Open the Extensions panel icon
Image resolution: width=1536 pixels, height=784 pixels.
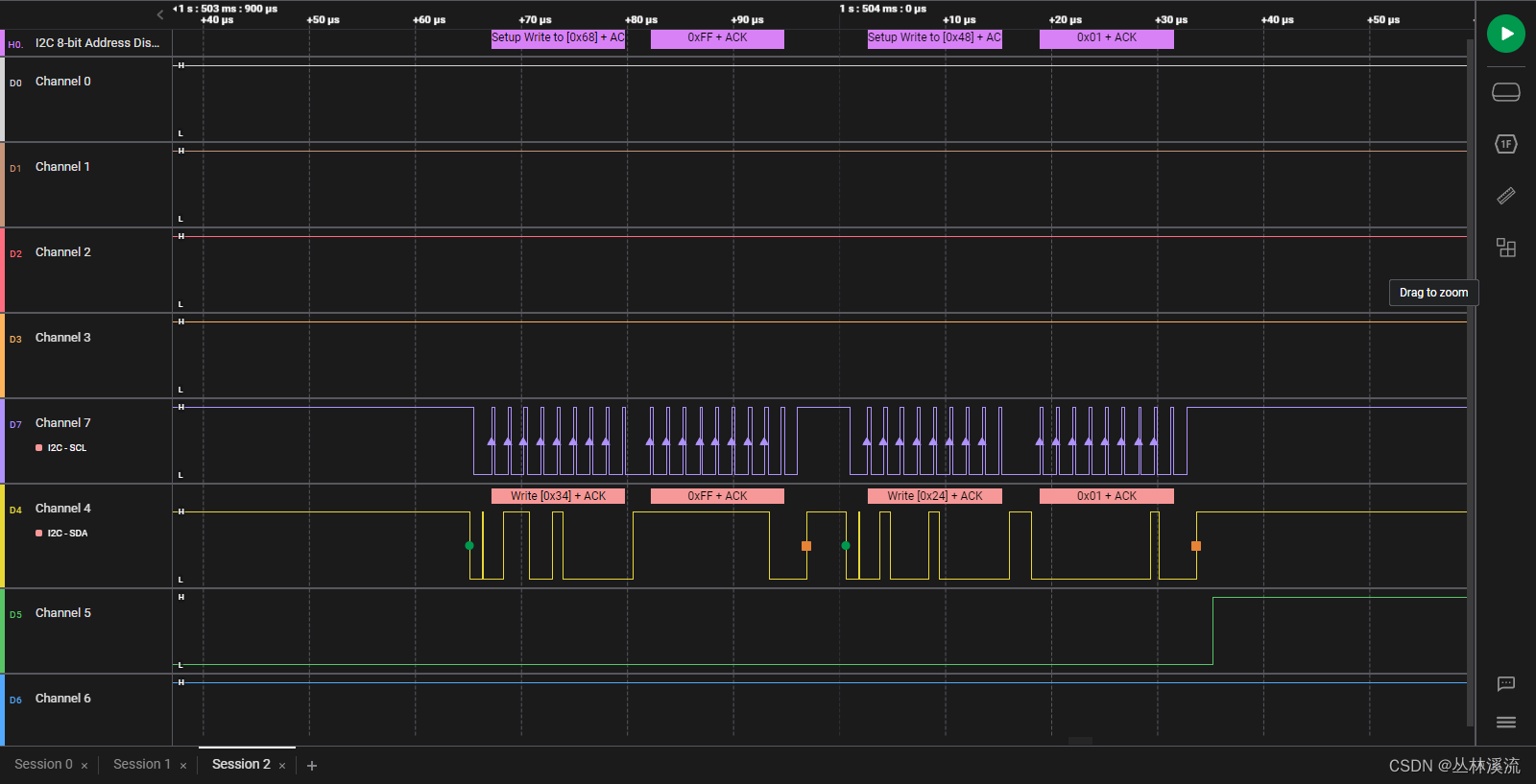click(x=1505, y=248)
